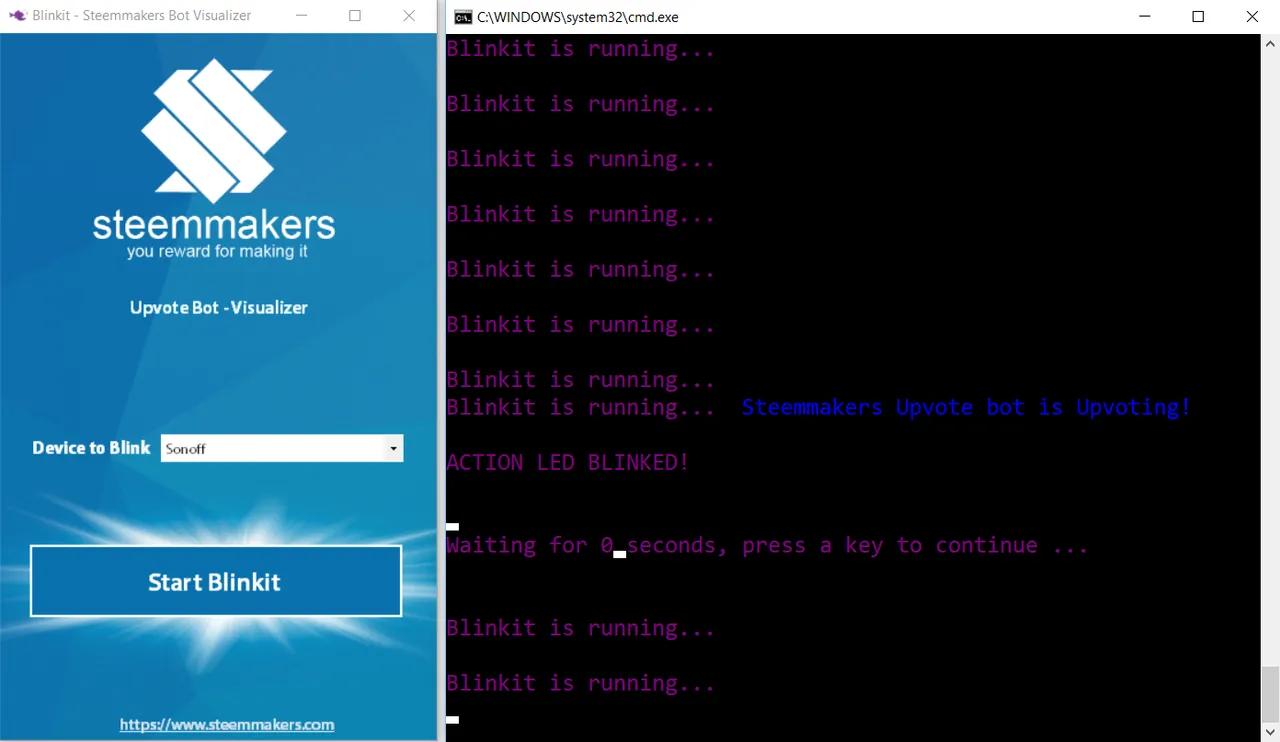The height and width of the screenshot is (742, 1280).
Task: Click the Steemmakers logo graphic
Action: click(214, 129)
